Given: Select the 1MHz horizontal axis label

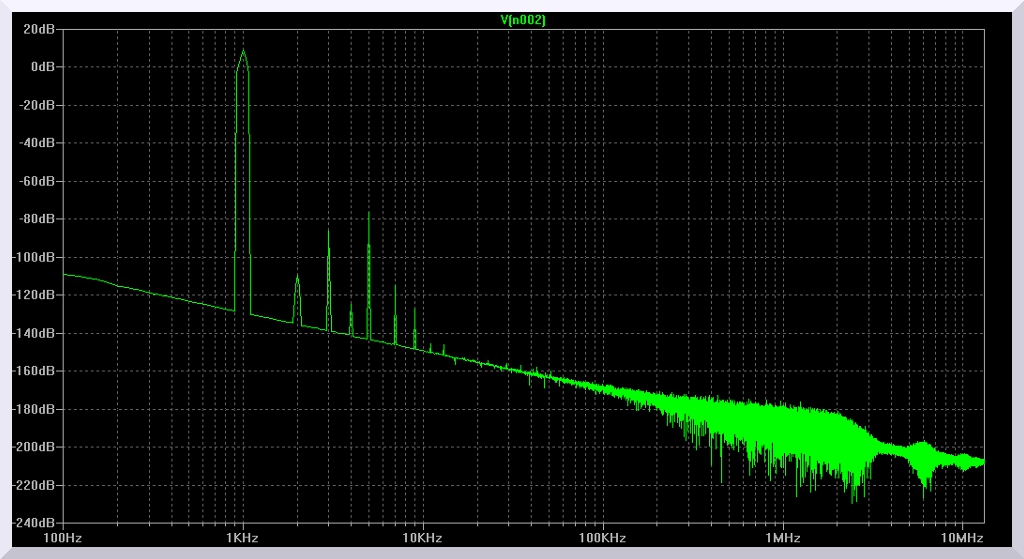Looking at the screenshot, I should 782,538.
